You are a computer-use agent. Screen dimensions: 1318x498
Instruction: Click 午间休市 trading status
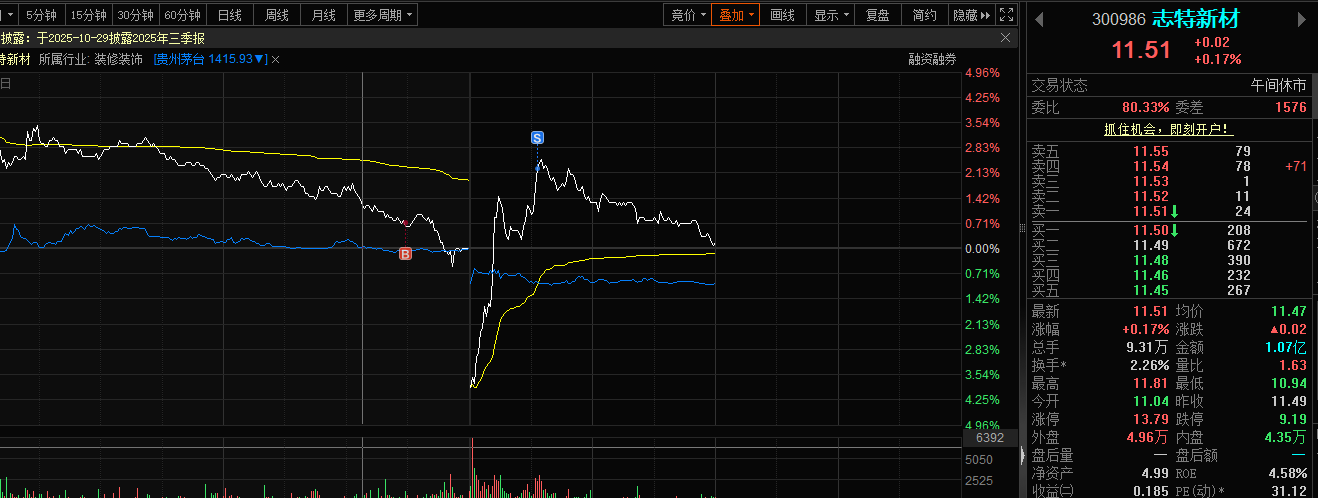[x=1279, y=86]
